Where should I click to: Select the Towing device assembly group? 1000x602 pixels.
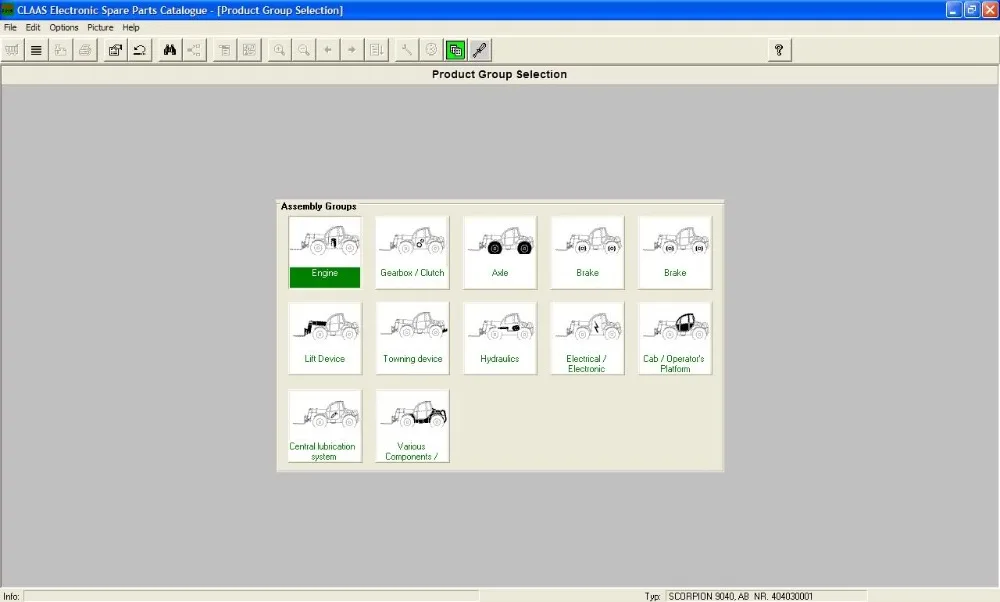coord(413,338)
